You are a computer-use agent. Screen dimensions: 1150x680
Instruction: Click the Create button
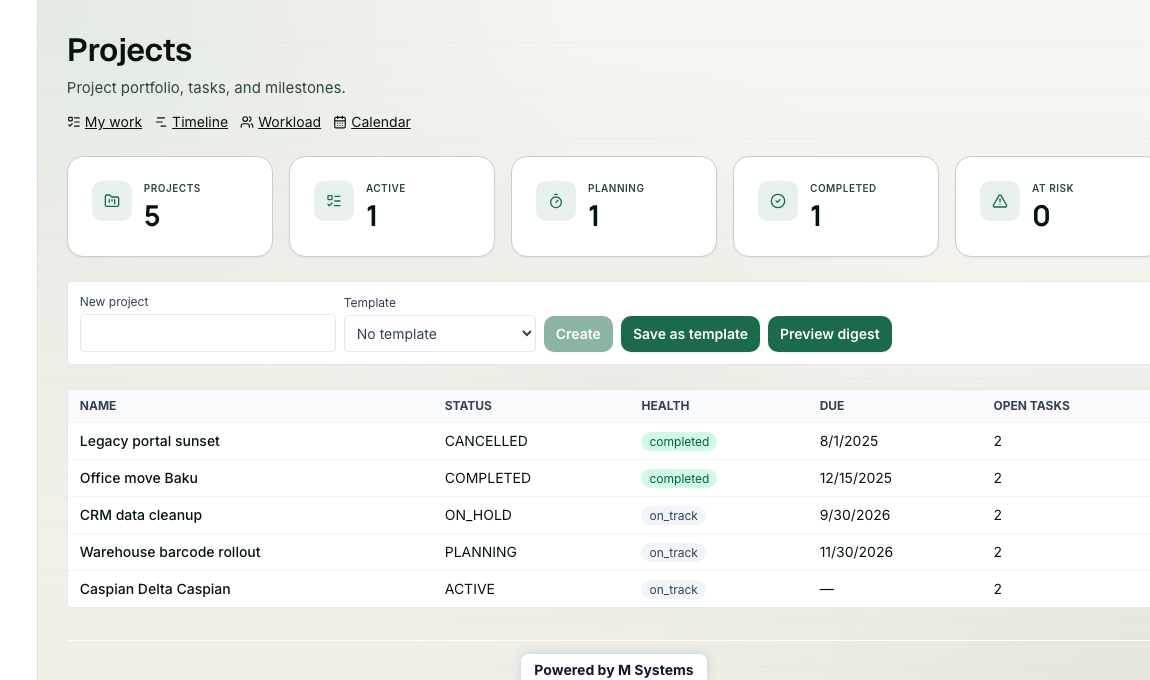(578, 334)
